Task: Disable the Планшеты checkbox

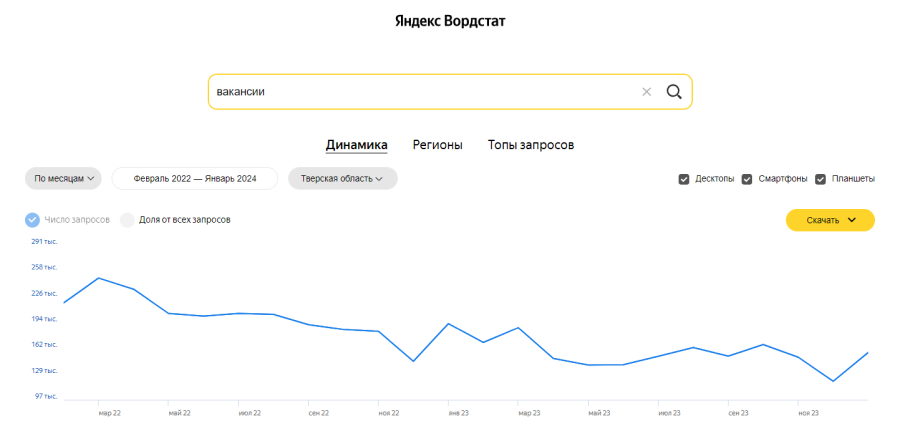Action: tap(821, 179)
